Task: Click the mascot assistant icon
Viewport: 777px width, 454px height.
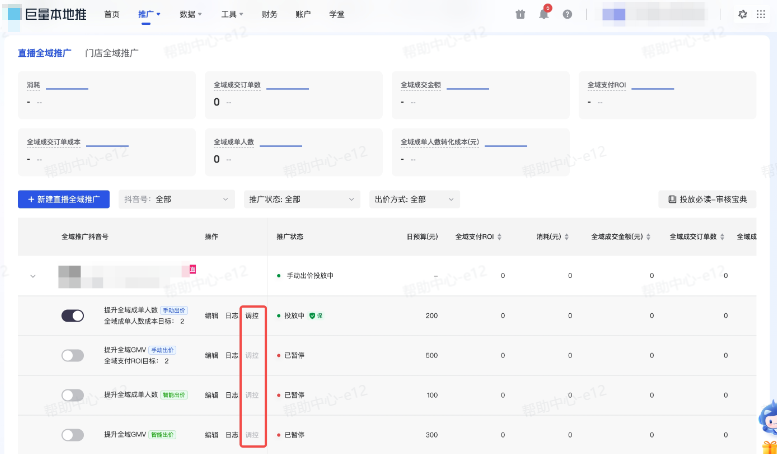Action: coord(768,419)
